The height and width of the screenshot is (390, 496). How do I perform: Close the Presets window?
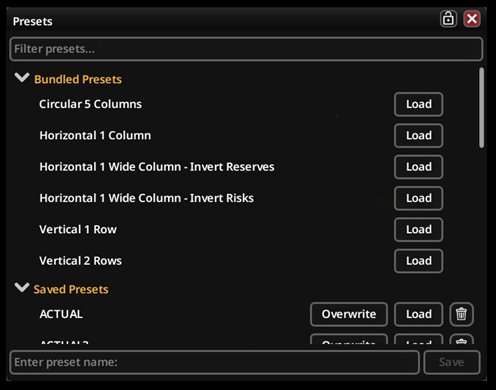(472, 19)
